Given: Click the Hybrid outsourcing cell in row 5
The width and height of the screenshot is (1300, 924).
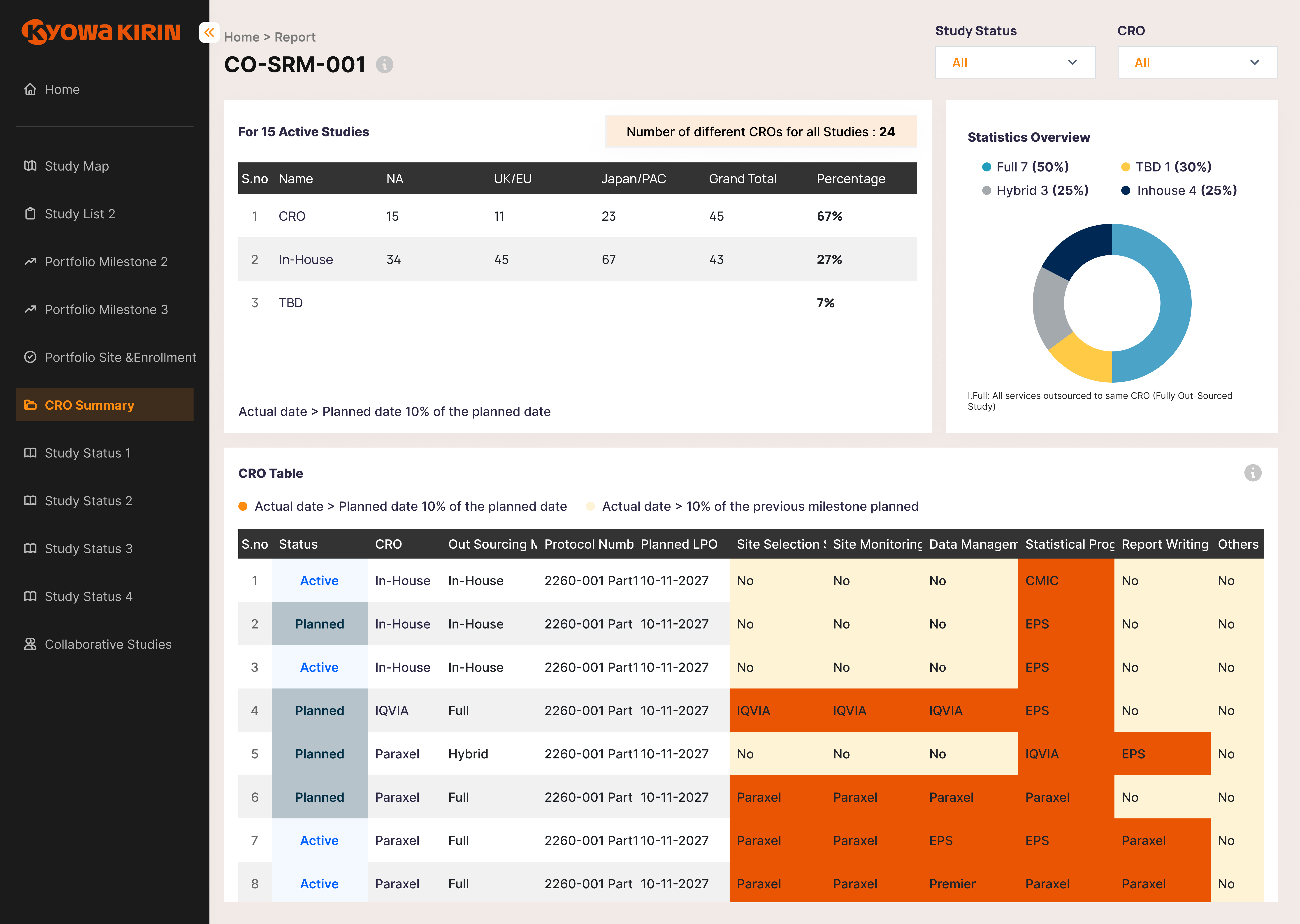Looking at the screenshot, I should coord(489,753).
